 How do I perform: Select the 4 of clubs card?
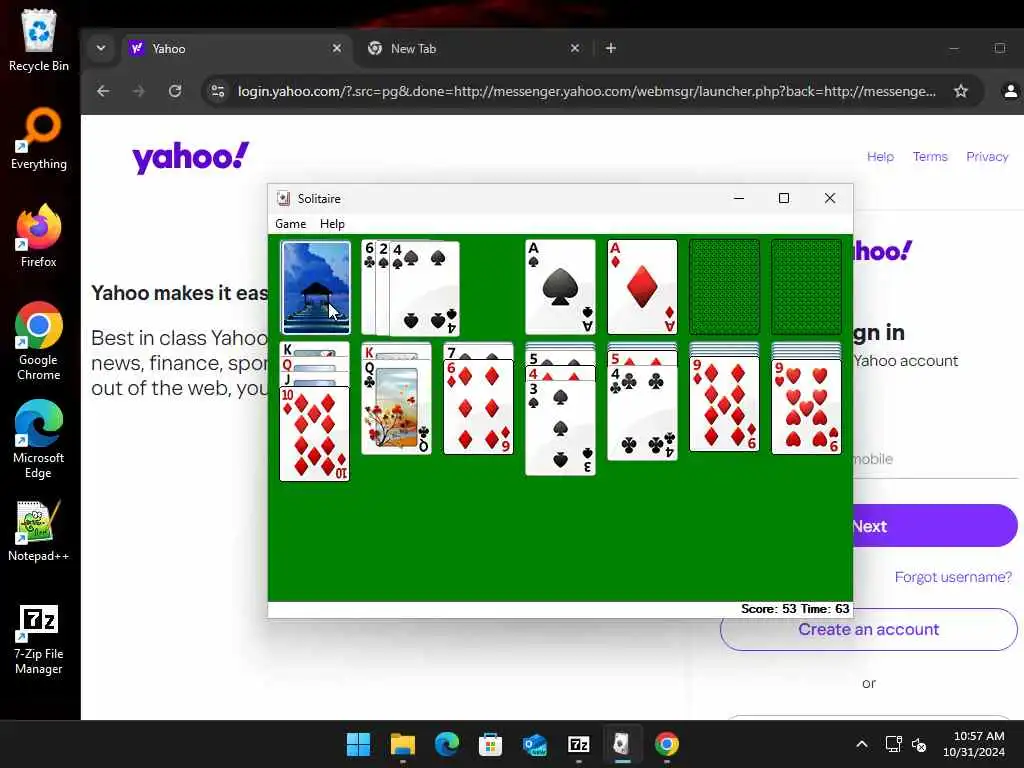tap(643, 413)
